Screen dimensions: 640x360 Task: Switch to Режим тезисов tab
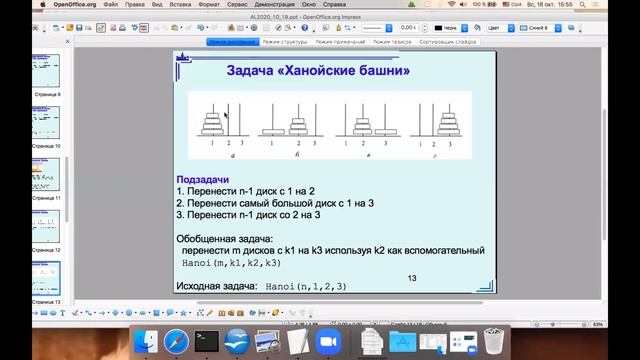[392, 42]
